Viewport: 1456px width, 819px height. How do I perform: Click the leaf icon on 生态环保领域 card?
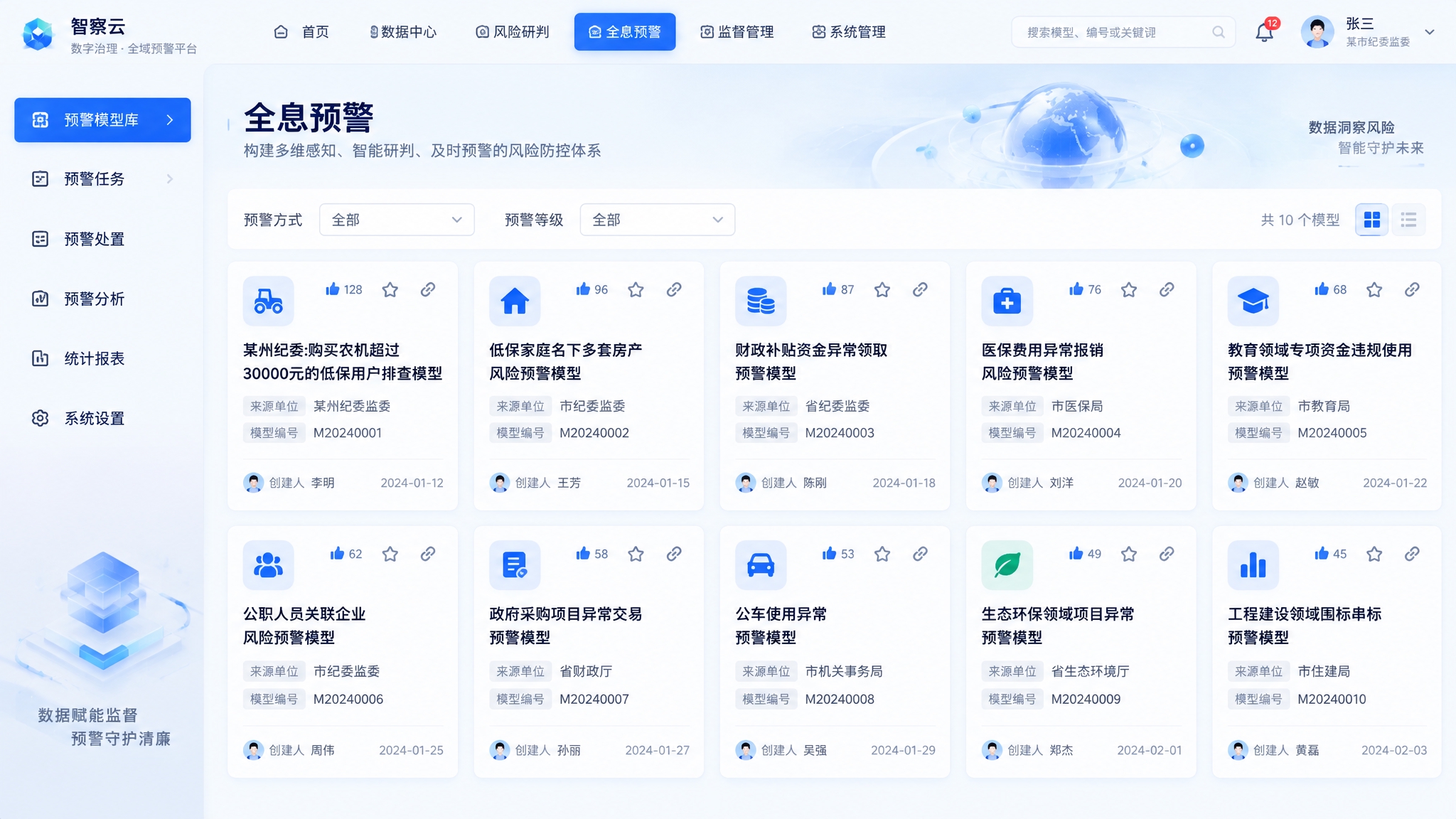coord(1007,565)
